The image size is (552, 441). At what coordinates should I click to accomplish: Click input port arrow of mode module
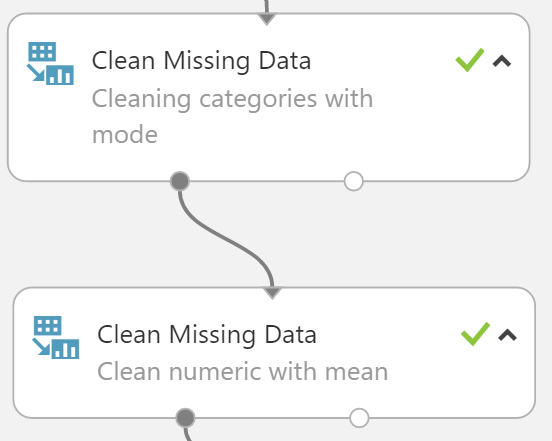point(267,19)
